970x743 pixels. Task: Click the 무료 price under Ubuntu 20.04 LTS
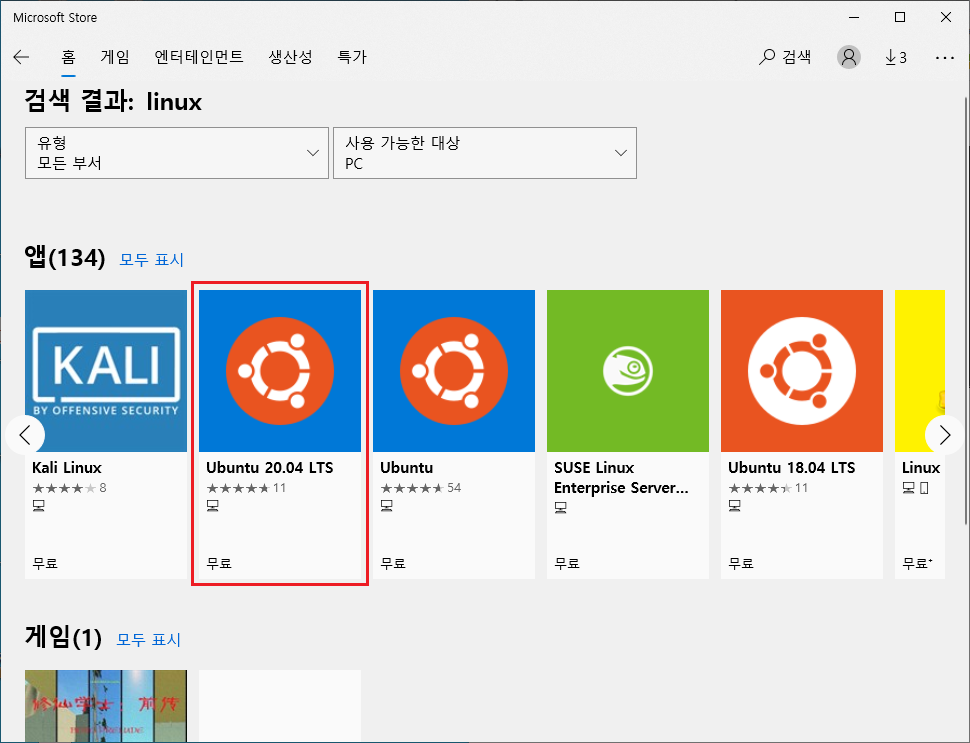click(x=219, y=563)
